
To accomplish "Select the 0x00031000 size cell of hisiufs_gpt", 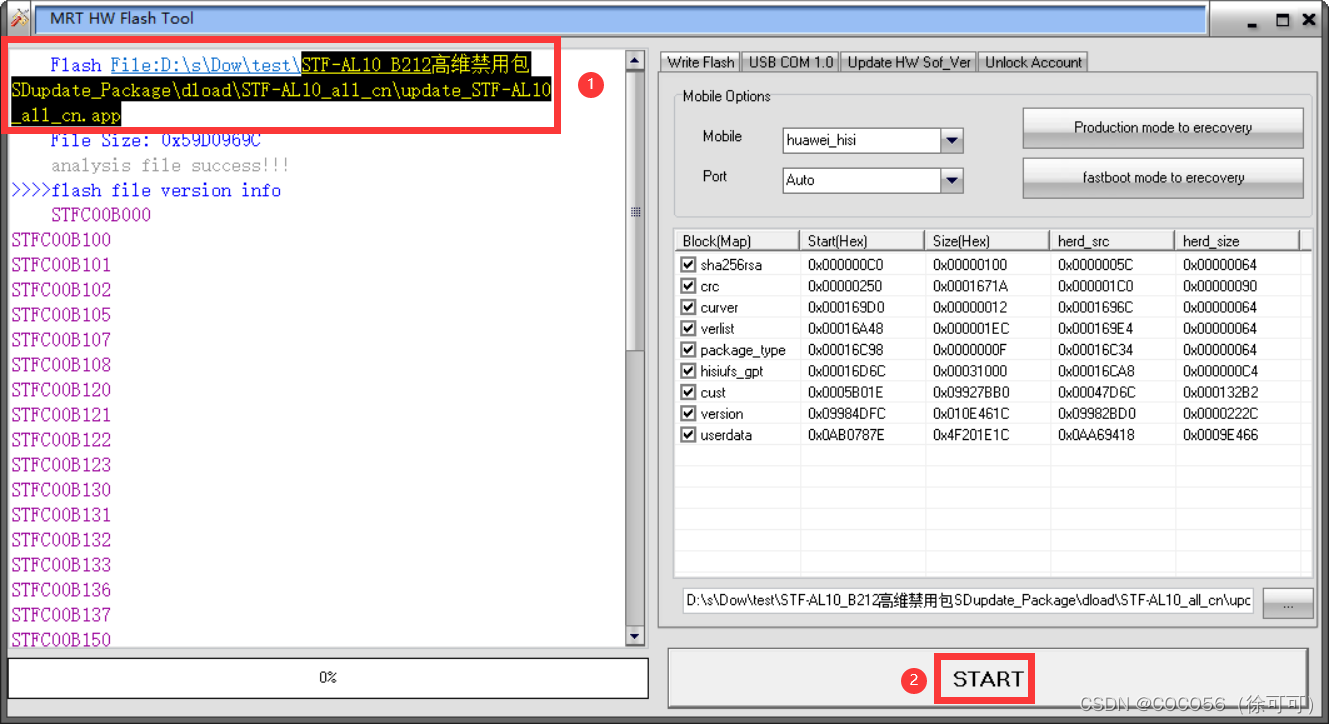I will 970,371.
